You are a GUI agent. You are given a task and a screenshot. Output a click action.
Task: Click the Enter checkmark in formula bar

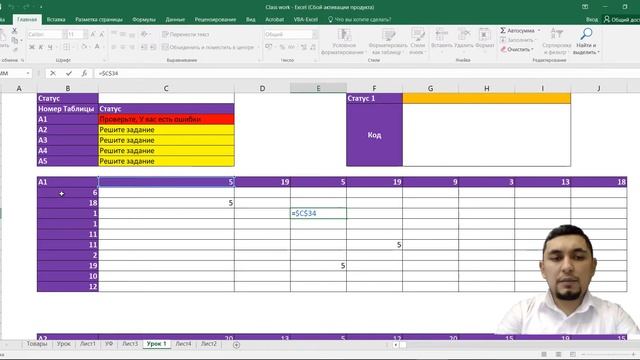(69, 73)
